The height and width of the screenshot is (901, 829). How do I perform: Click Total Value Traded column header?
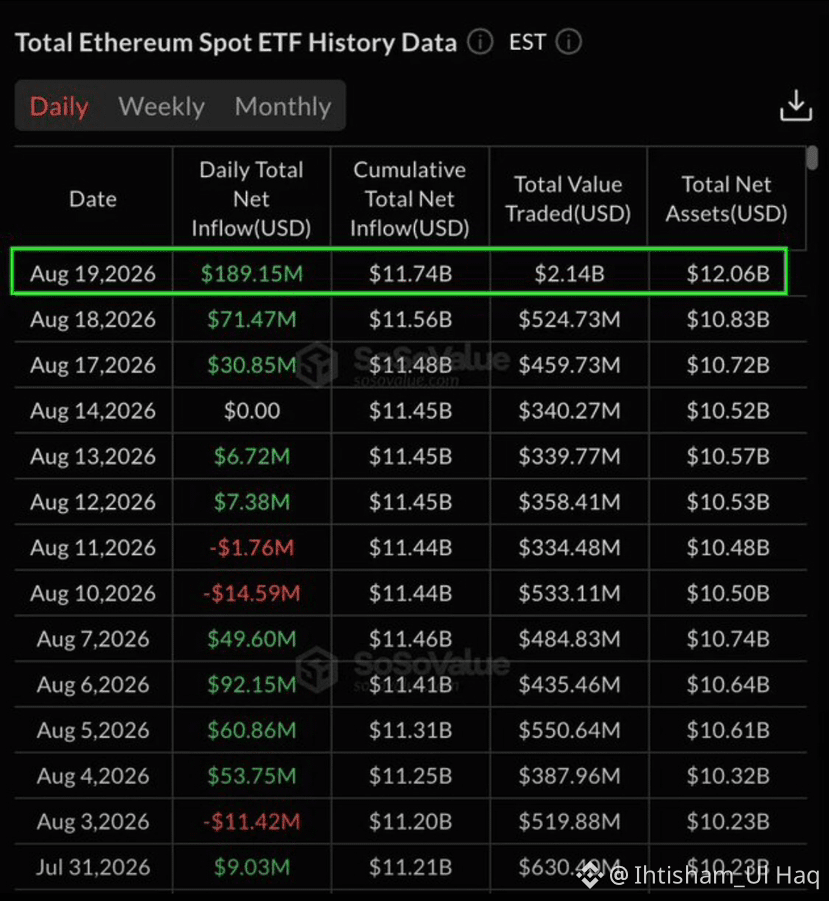click(568, 199)
